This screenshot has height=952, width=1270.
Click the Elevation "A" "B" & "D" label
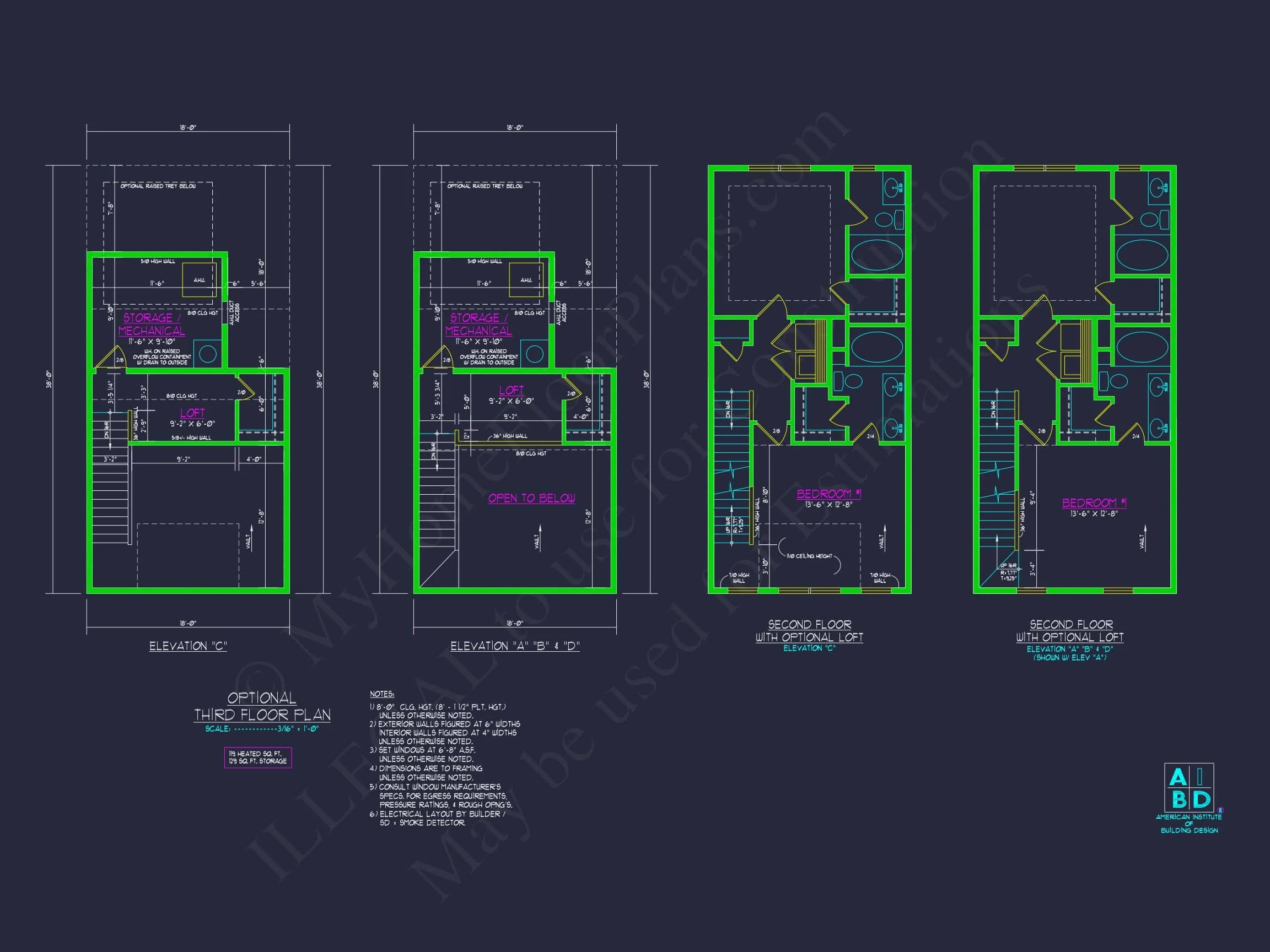515,646
